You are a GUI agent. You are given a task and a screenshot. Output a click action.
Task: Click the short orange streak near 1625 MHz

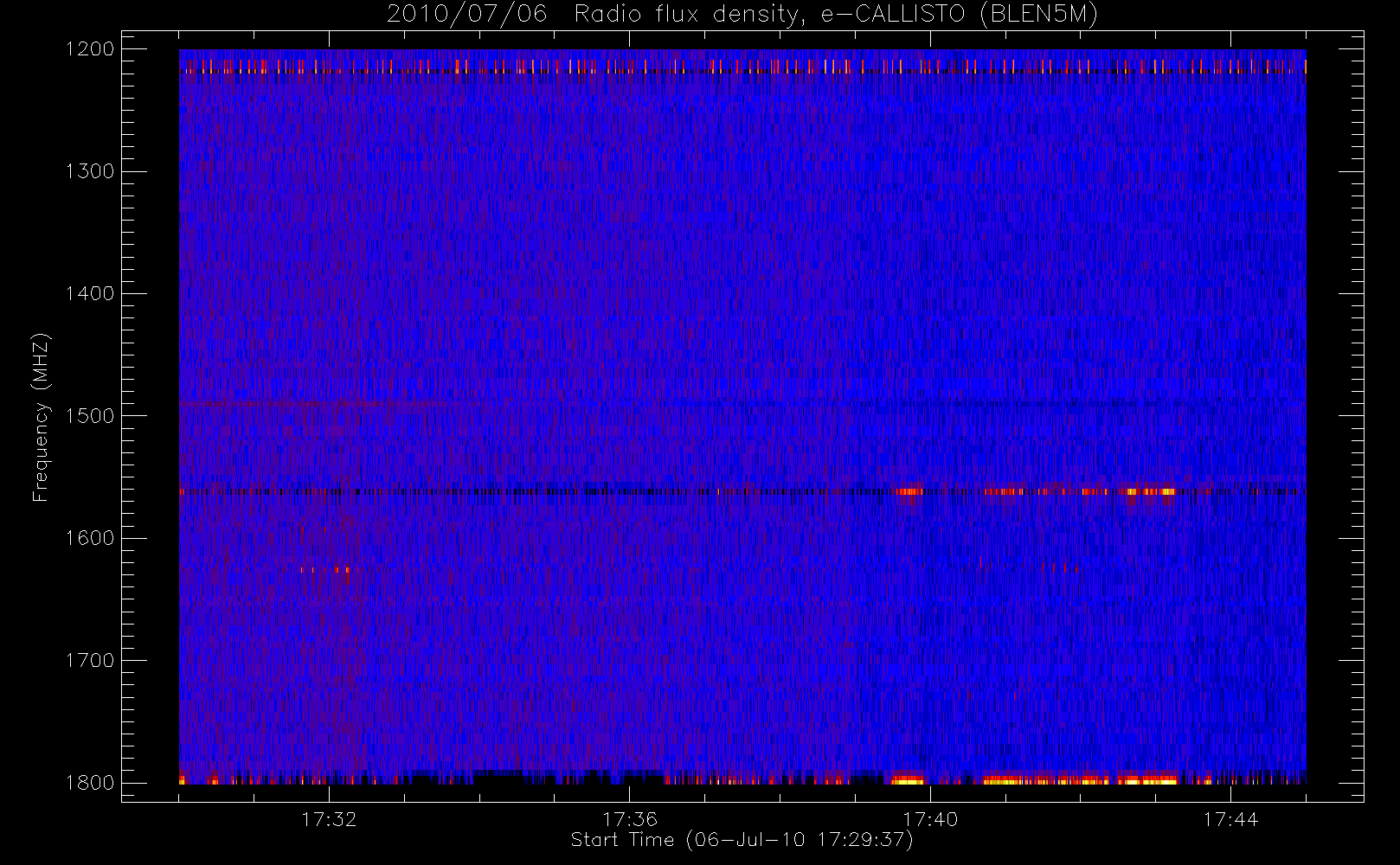click(x=325, y=569)
